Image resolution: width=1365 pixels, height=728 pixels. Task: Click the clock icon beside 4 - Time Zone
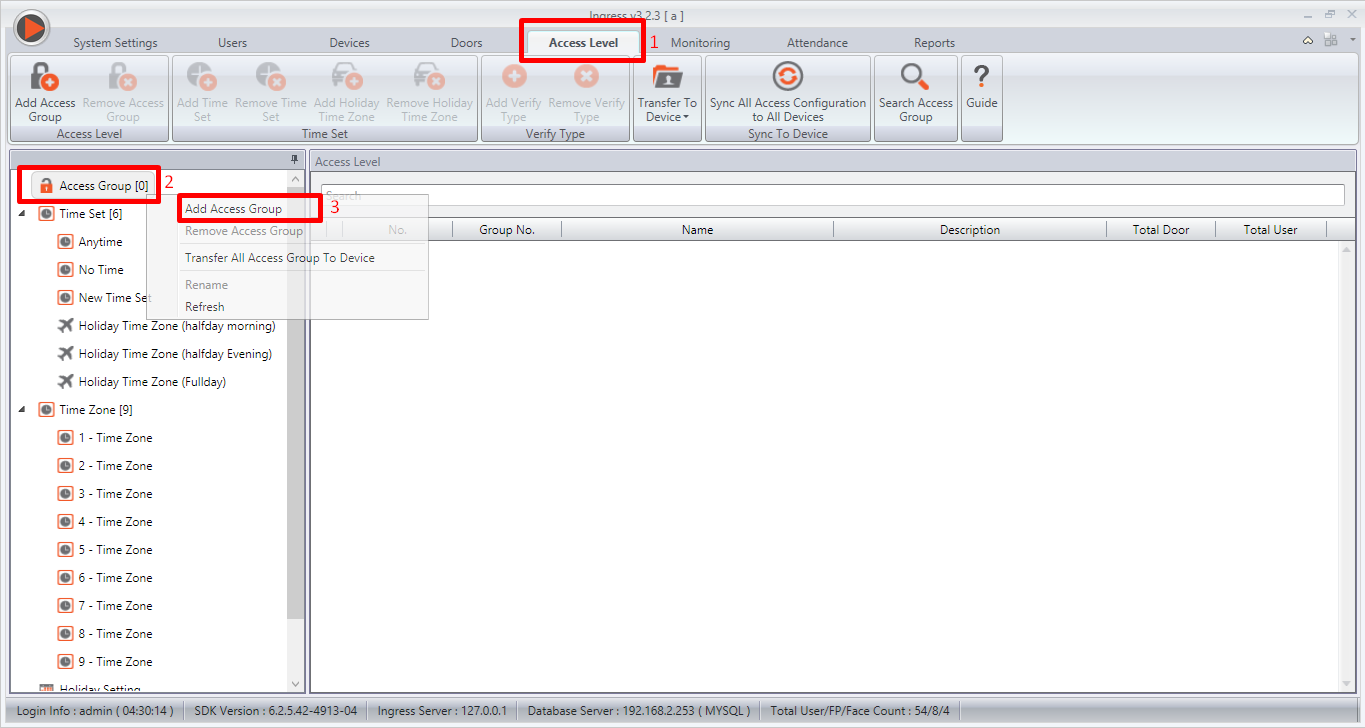pos(66,522)
